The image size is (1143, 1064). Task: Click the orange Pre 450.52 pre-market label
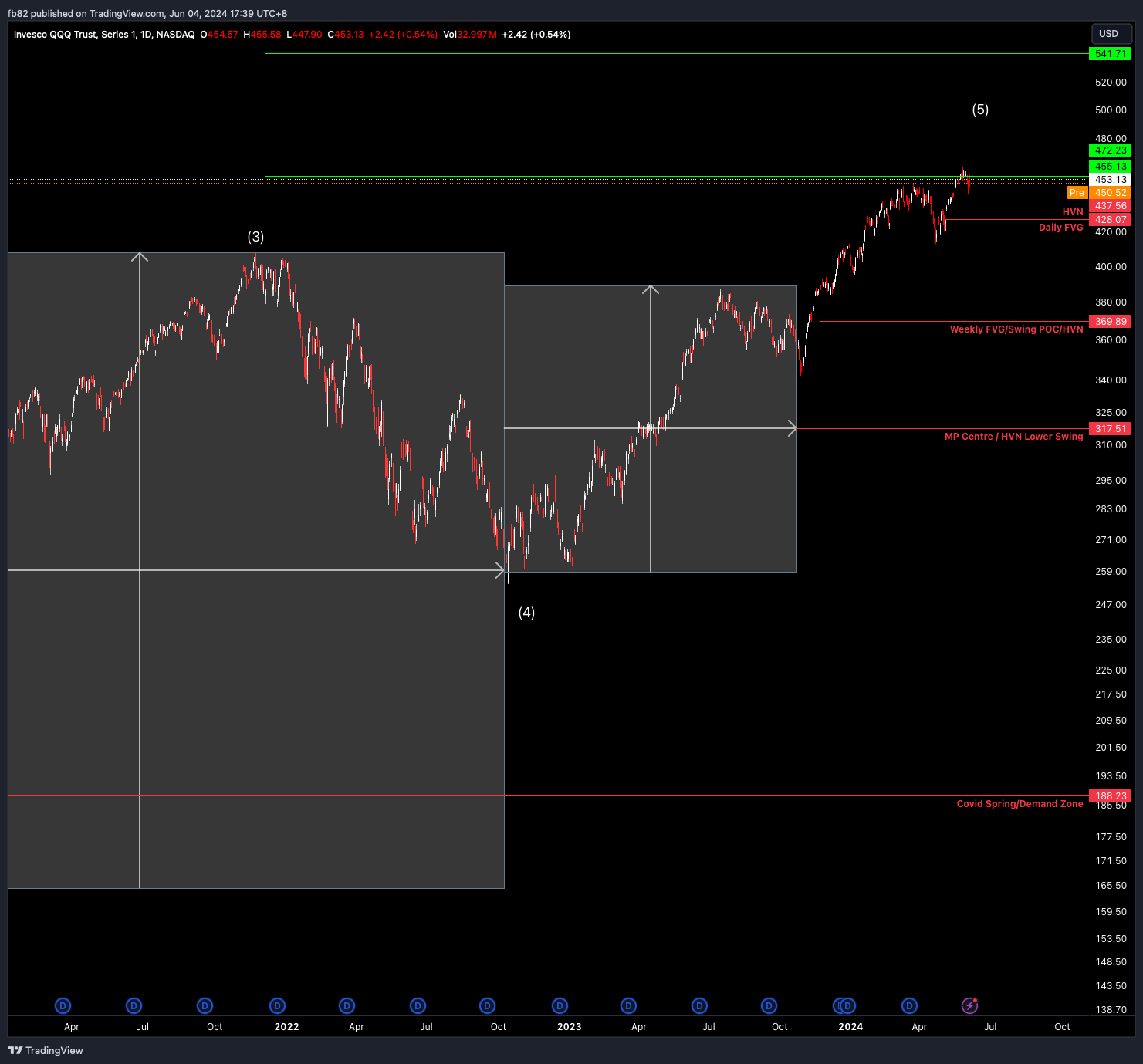(x=1100, y=193)
